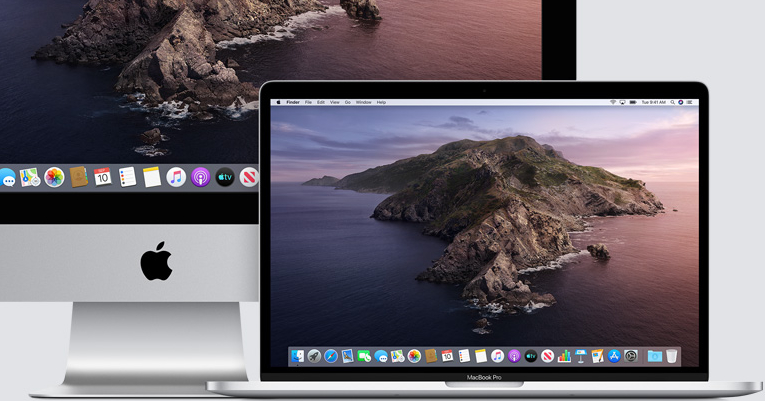Launch Podcasts in the MacBook dock

514,356
